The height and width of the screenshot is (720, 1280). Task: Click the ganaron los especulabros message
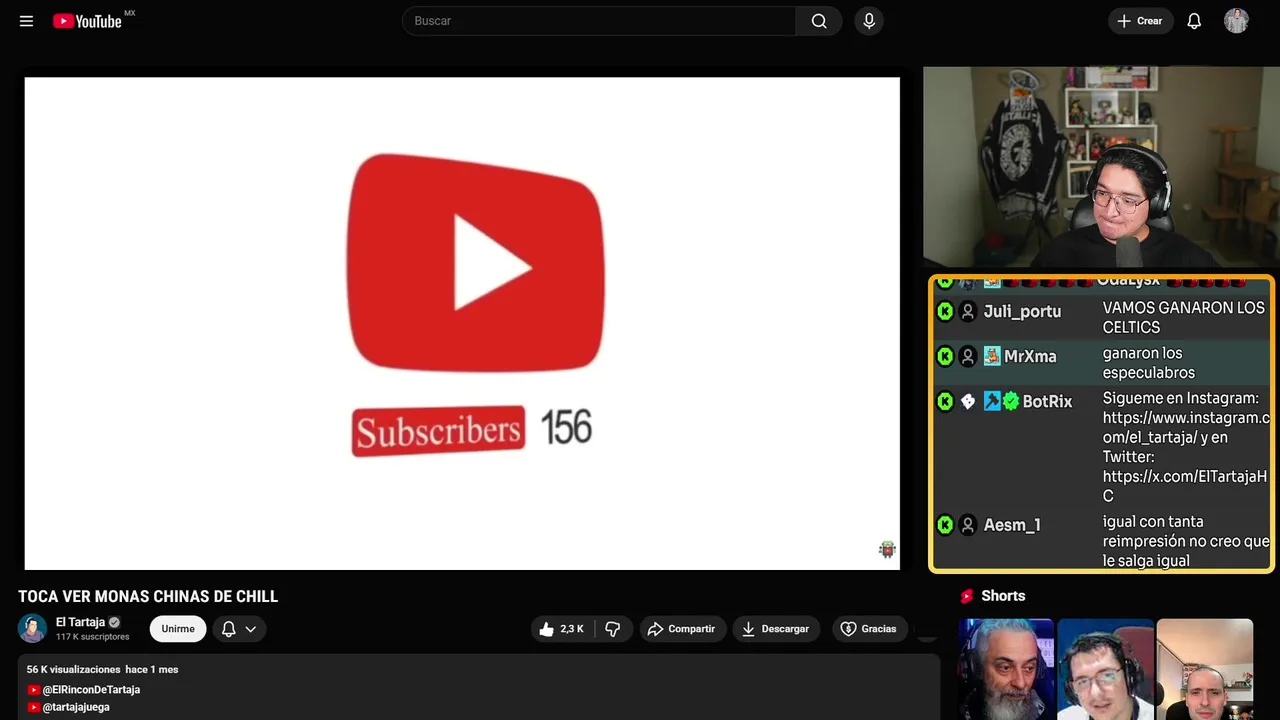pyautogui.click(x=1149, y=363)
